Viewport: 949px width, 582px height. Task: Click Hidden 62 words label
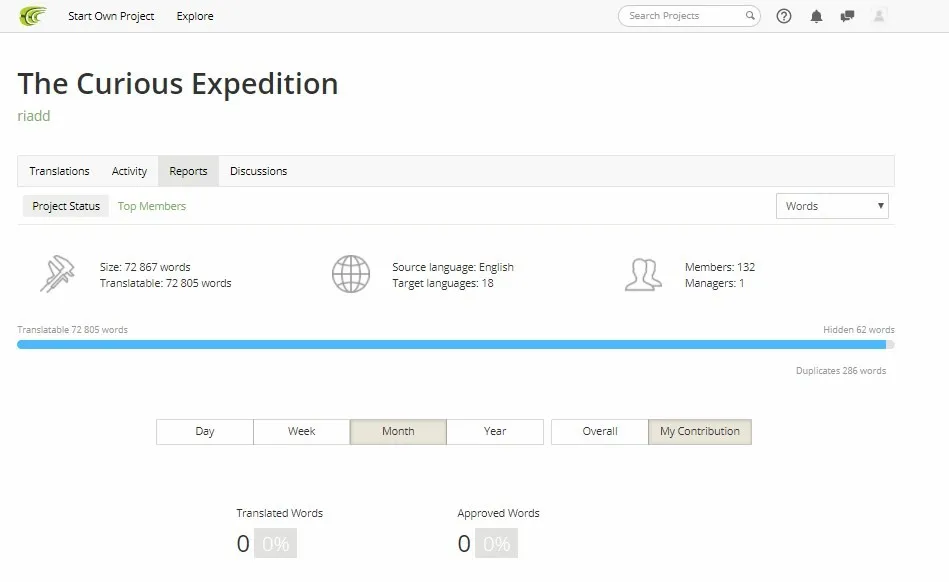click(x=859, y=330)
